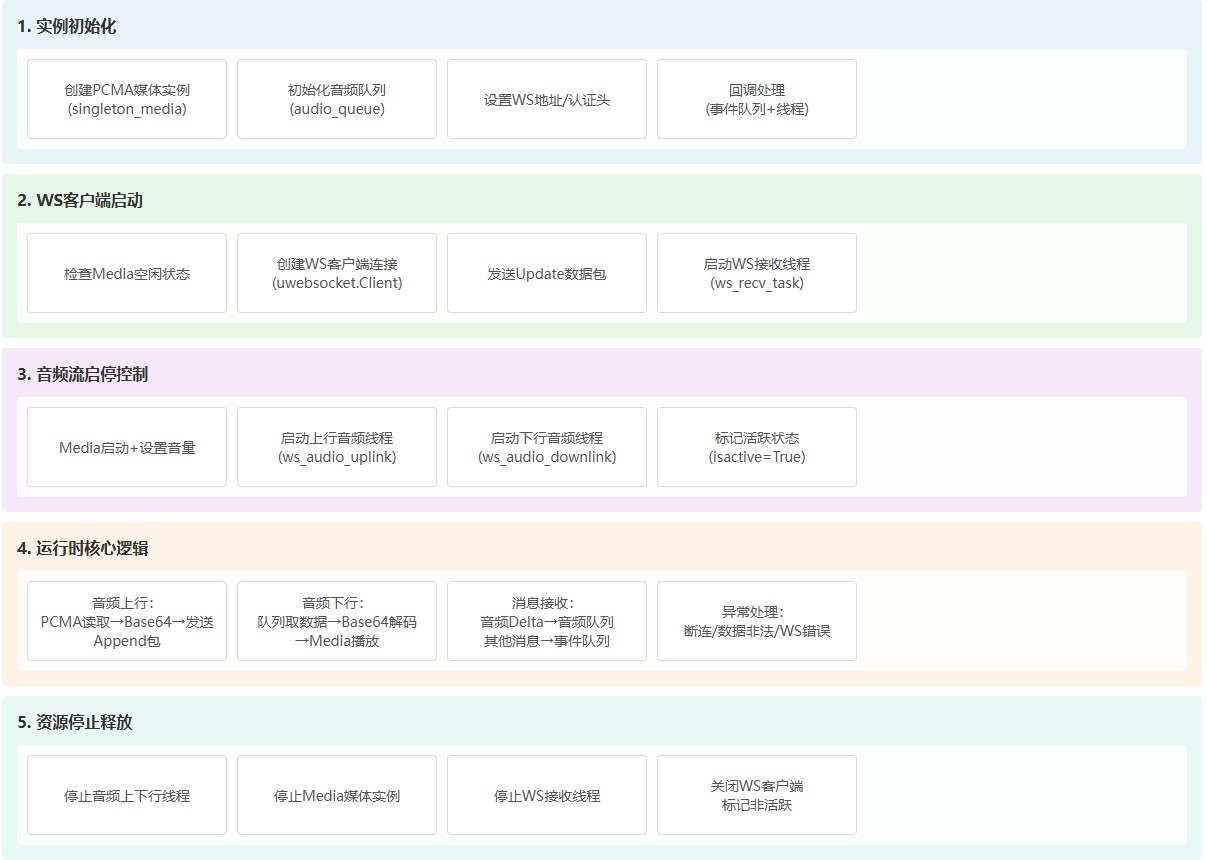Click the 音频上行 PCMA读取 card

point(127,621)
